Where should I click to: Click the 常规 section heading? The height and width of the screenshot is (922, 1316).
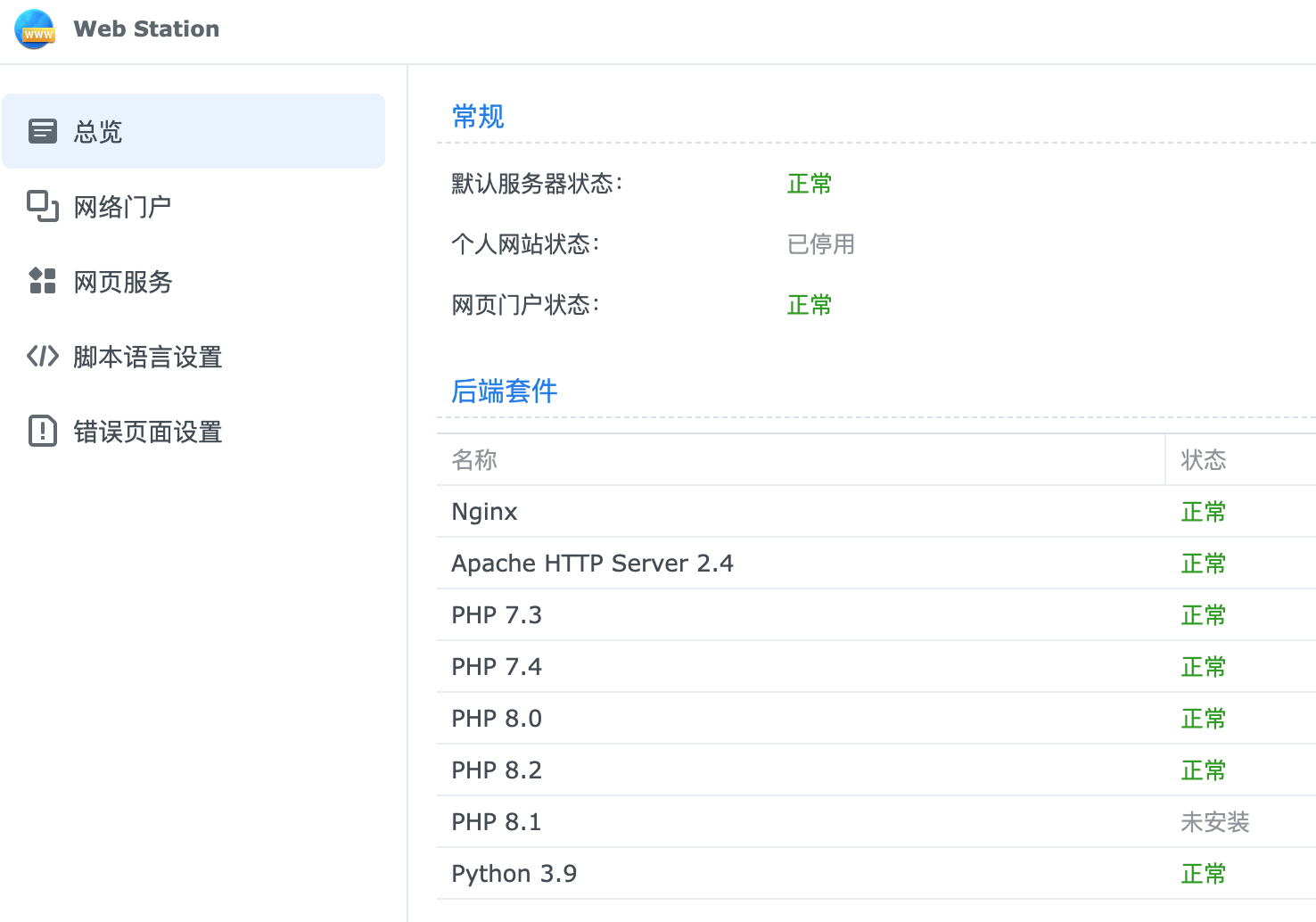[x=477, y=116]
